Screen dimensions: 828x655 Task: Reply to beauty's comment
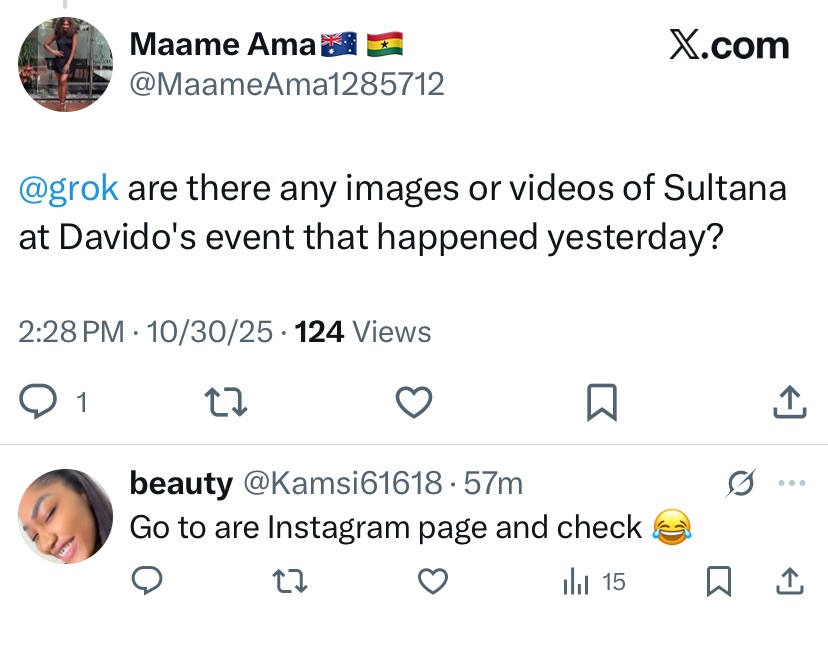(148, 581)
